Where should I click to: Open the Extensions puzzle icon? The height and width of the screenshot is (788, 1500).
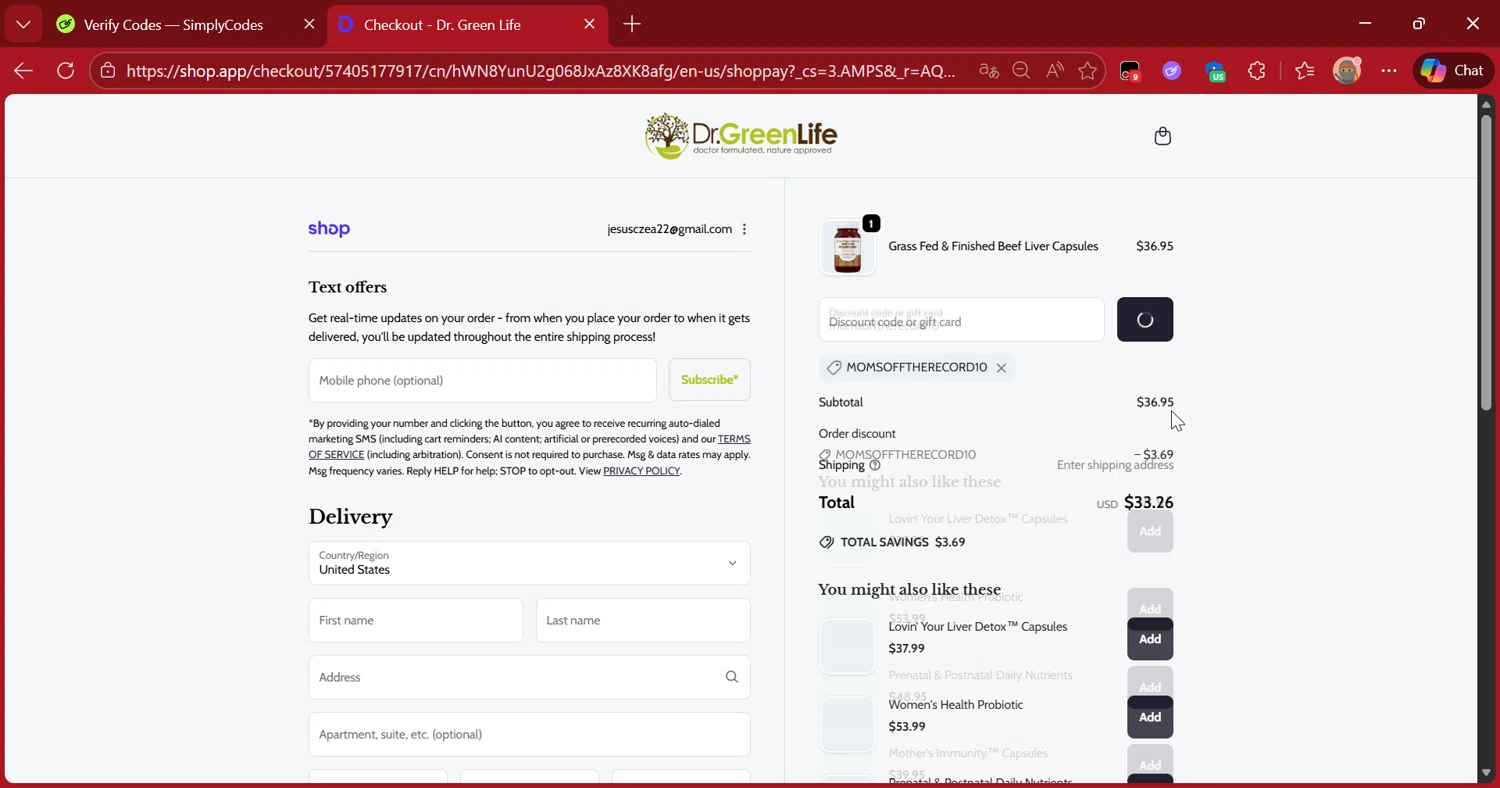click(x=1257, y=71)
